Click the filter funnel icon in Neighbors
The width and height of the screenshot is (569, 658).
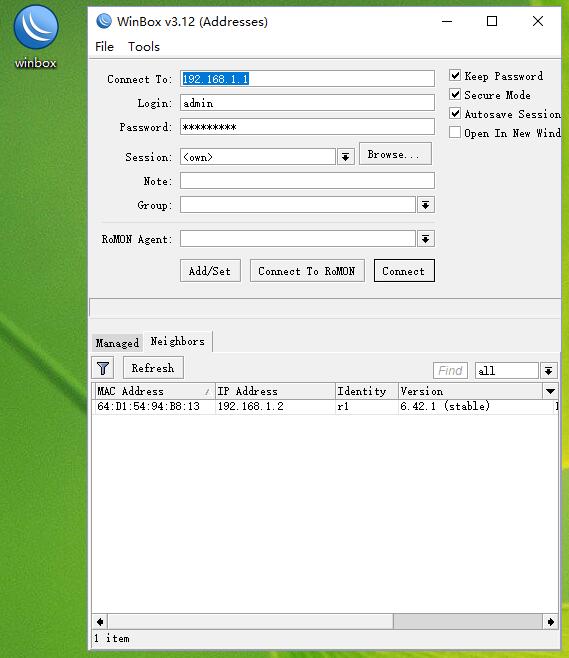pos(103,368)
